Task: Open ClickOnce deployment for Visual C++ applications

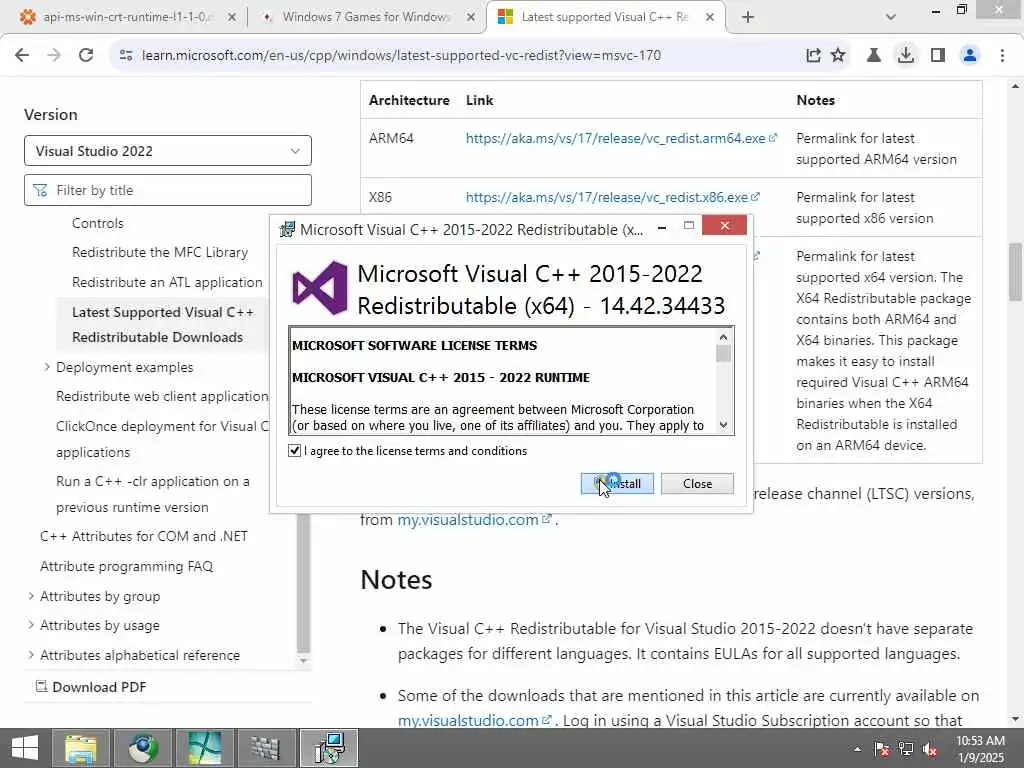Action: pos(162,439)
